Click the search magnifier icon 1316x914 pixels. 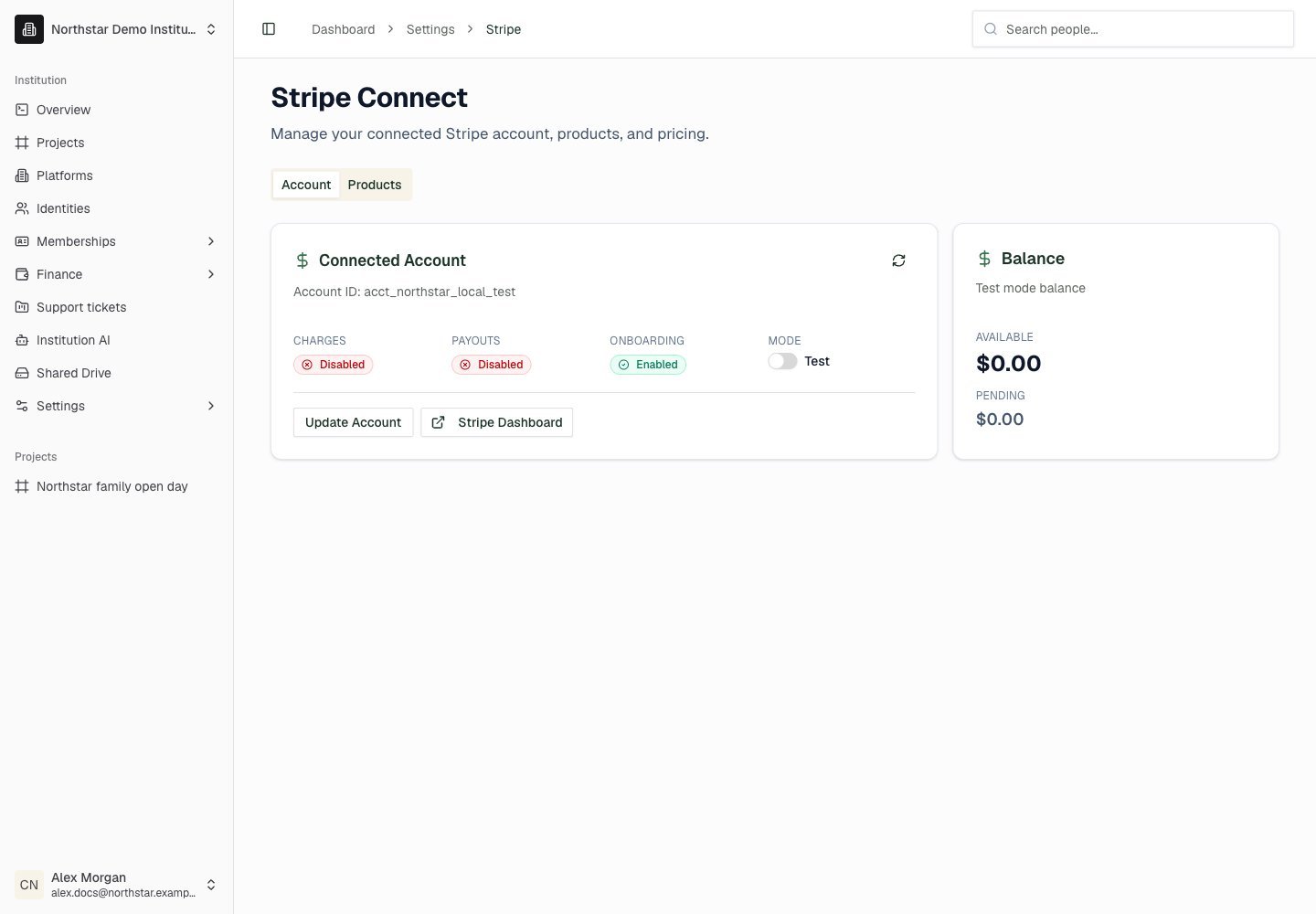coord(991,29)
